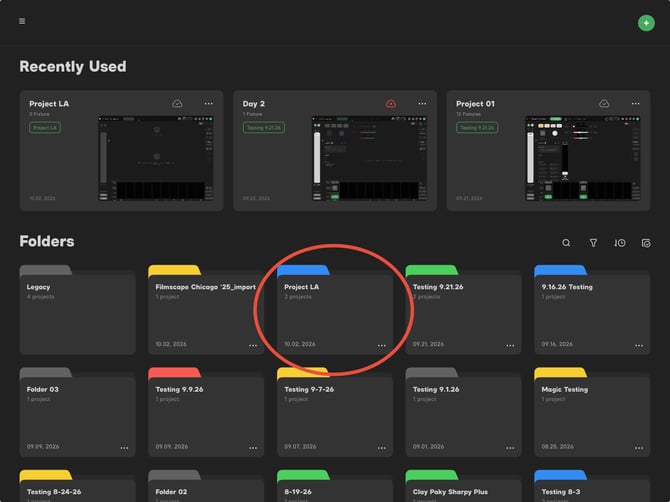Open options for Filmscape Chicago '25_import folder

tap(253, 345)
